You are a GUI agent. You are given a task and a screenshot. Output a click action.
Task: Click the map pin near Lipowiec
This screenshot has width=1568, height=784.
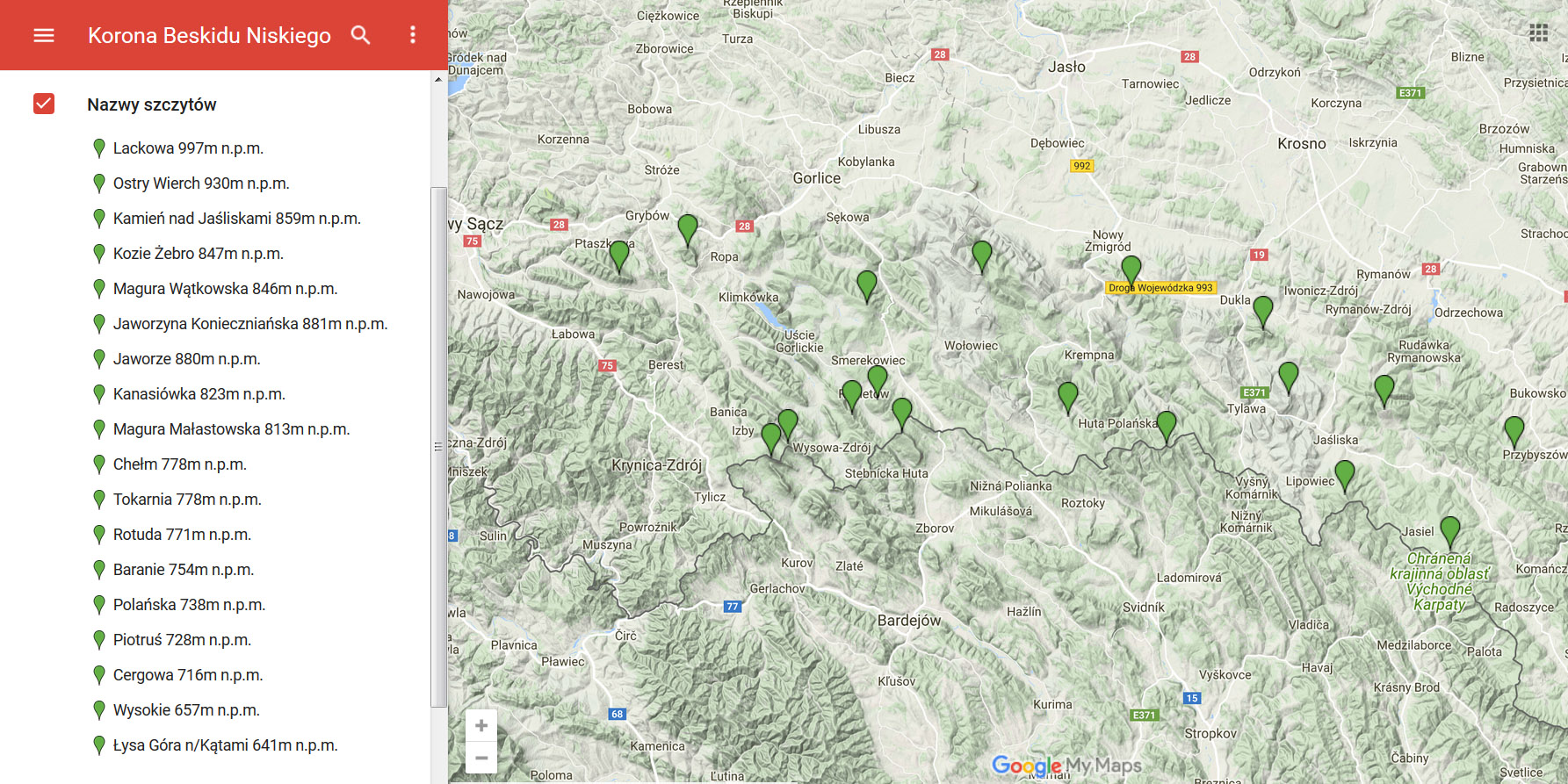click(x=1345, y=476)
